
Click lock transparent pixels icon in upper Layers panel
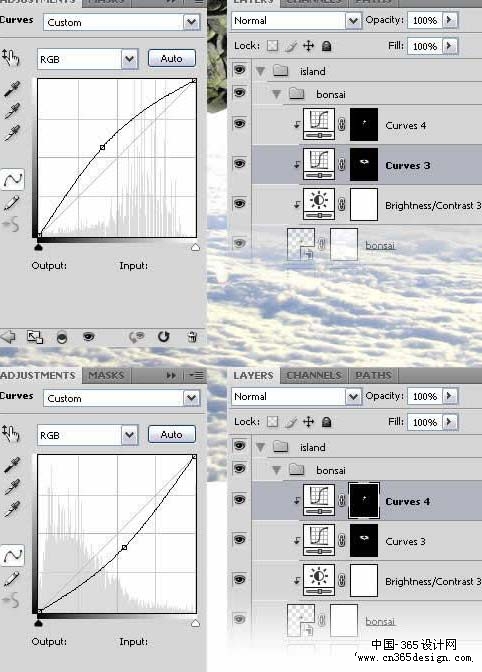tap(272, 45)
